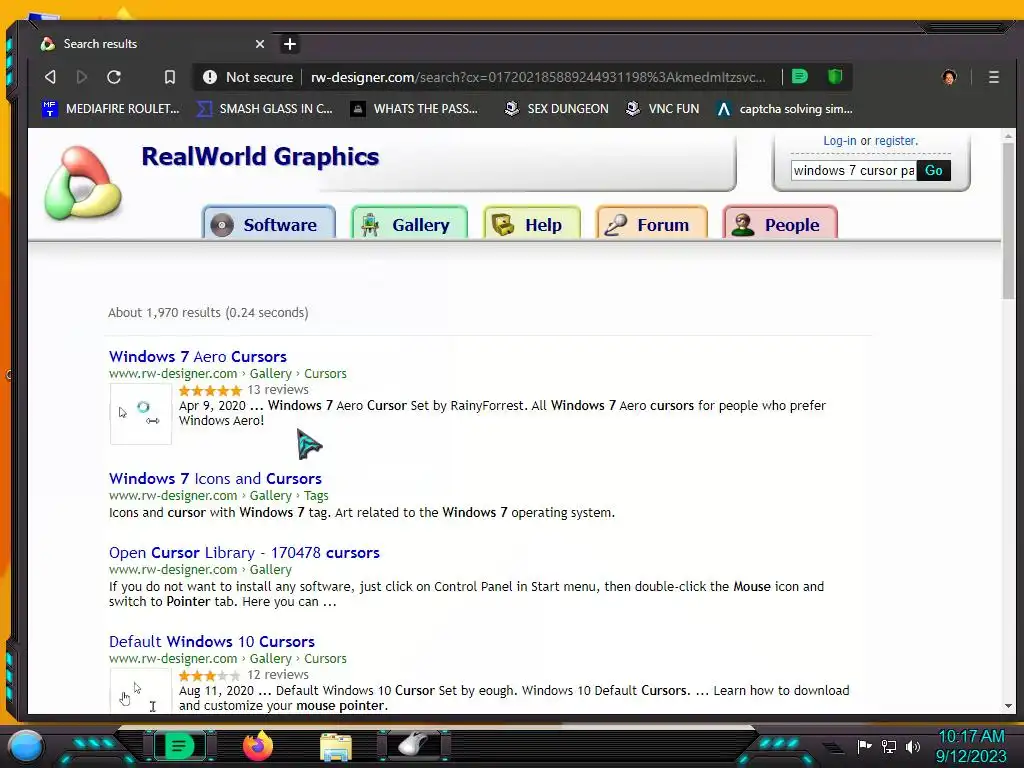Open File Explorer from the taskbar
Screen dimensions: 1024x768
click(336, 746)
